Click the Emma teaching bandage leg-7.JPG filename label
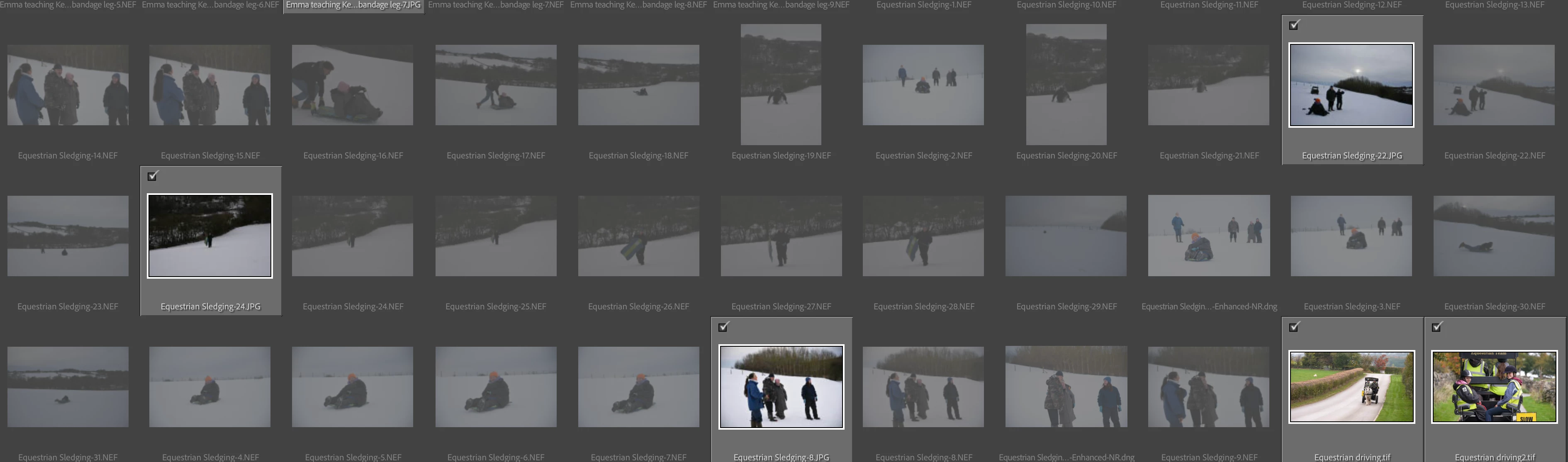 353,5
